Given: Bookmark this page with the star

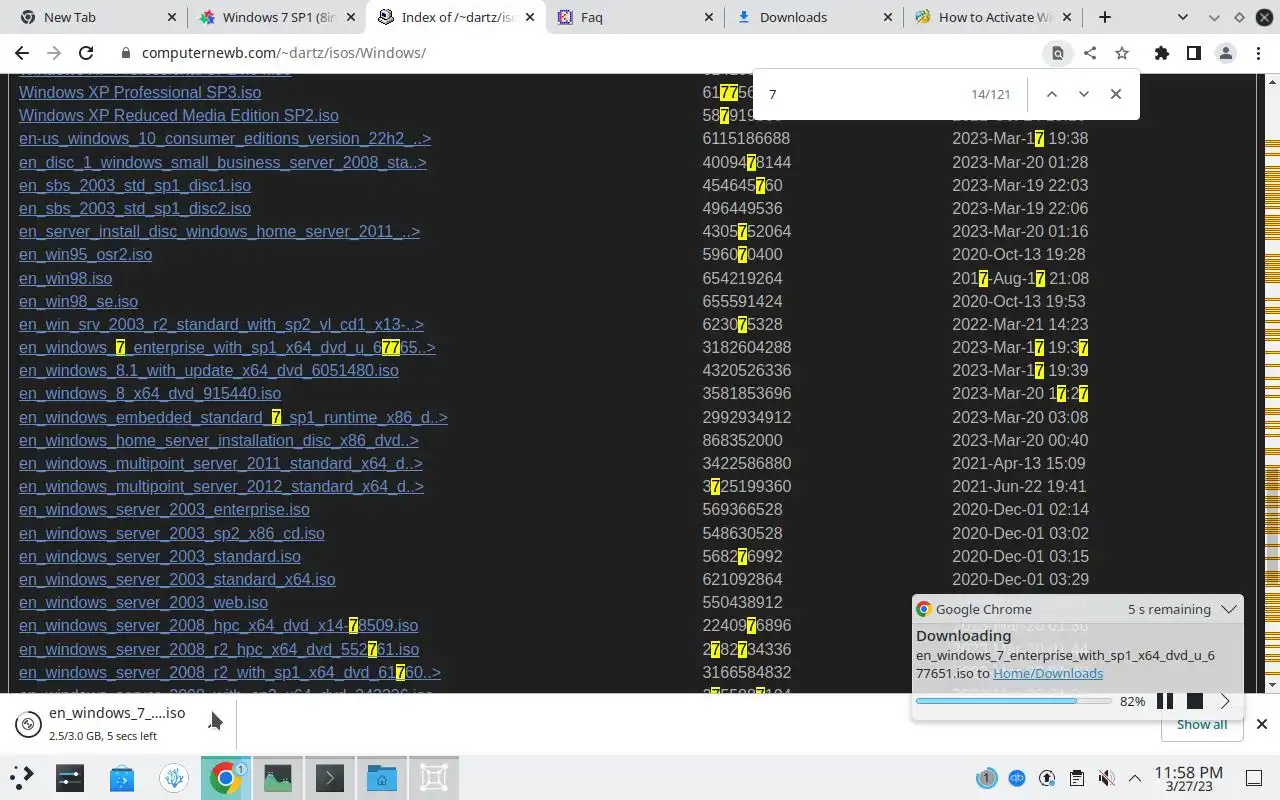Looking at the screenshot, I should [x=1122, y=53].
